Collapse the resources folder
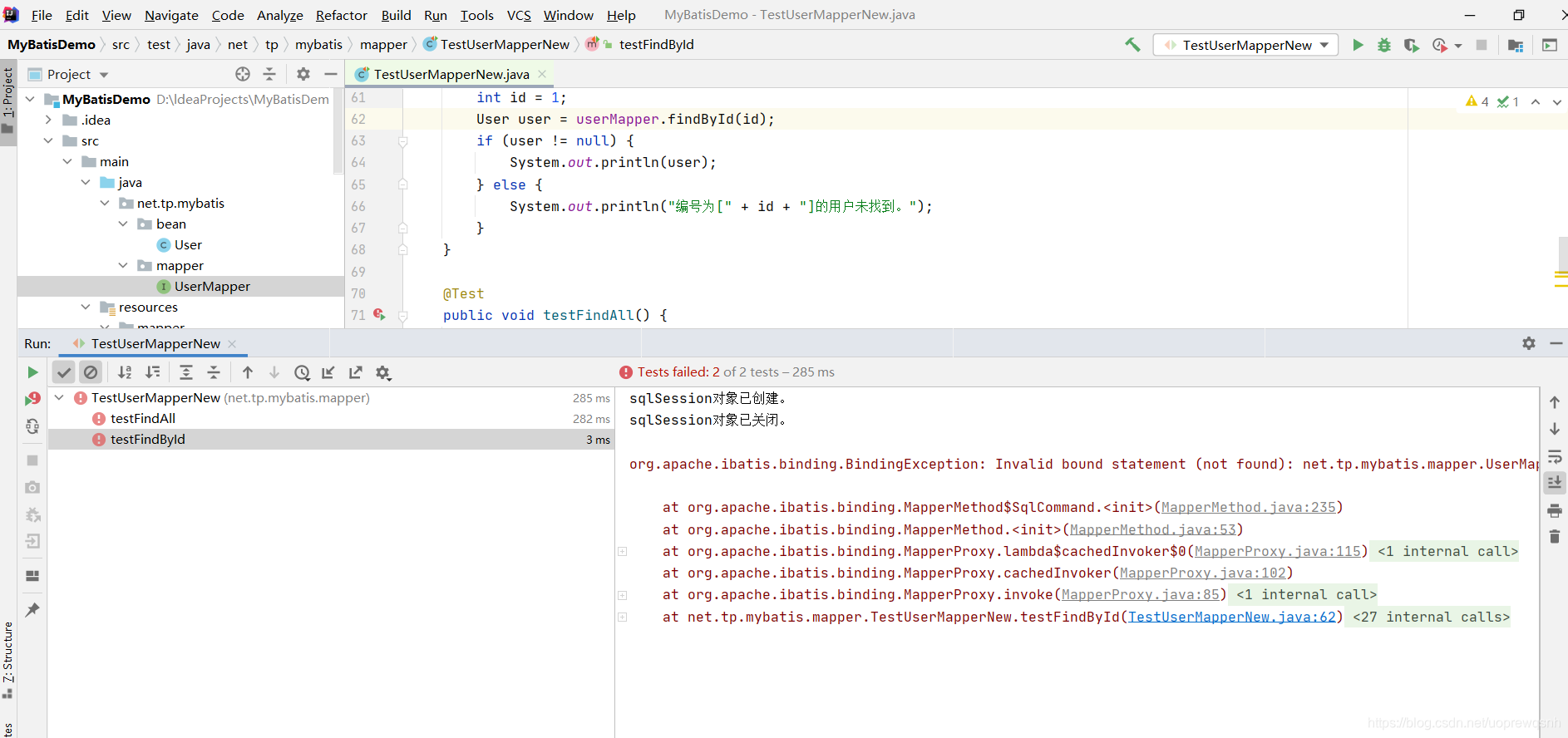 86,307
